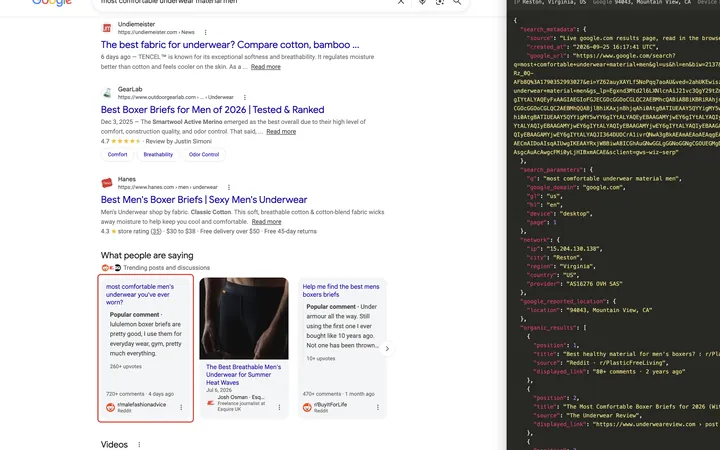Click the "organic_results" key in JSON panel
Viewport: 720px width, 450px height.
point(548,328)
